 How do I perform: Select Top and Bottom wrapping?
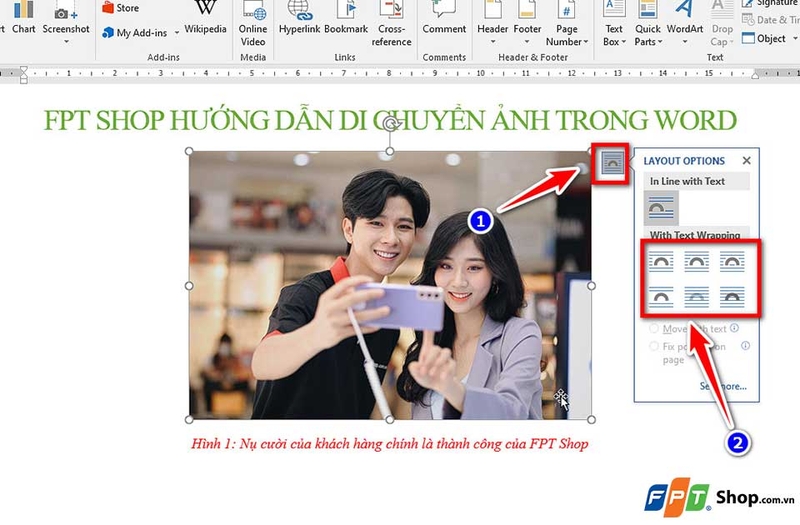pos(661,297)
